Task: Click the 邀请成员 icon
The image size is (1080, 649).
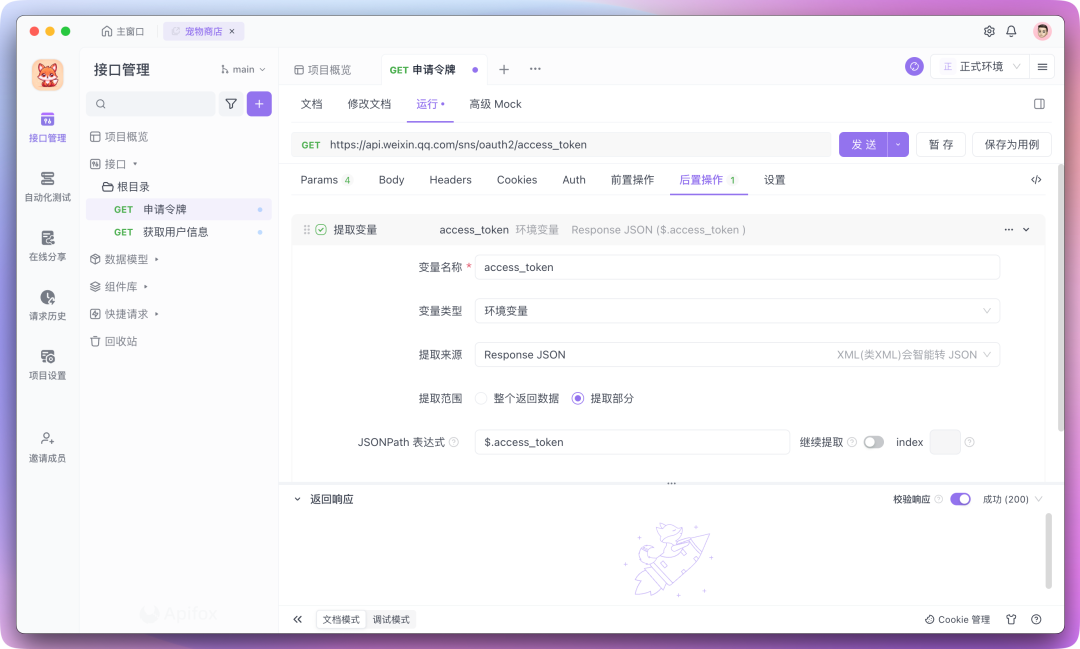Action: click(48, 438)
